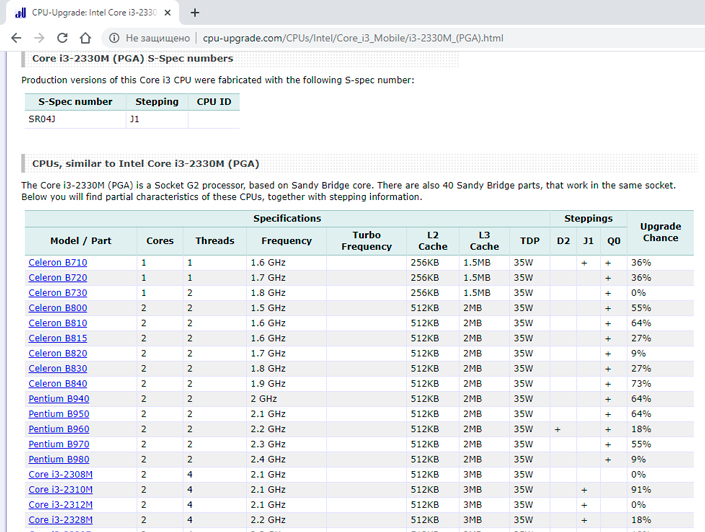Open the Celeron B840 link
This screenshot has width=705, height=532.
coord(58,384)
